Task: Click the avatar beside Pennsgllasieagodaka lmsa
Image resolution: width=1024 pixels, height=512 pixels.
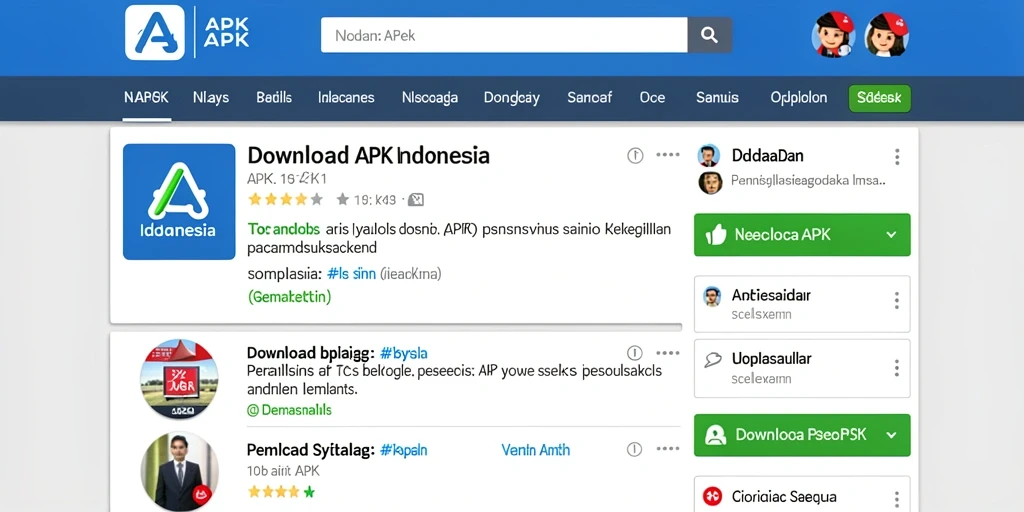Action: (710, 182)
